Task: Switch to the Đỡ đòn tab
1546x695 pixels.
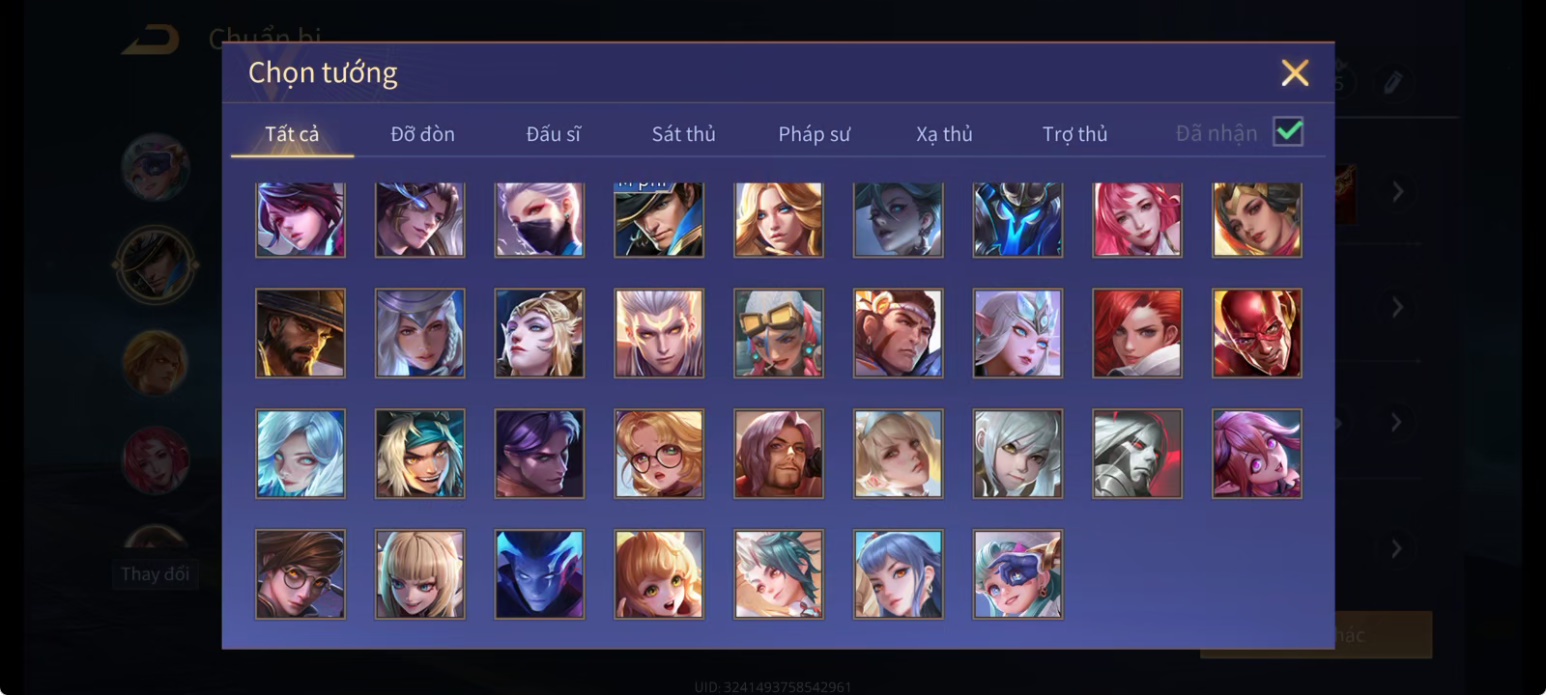Action: 423,134
